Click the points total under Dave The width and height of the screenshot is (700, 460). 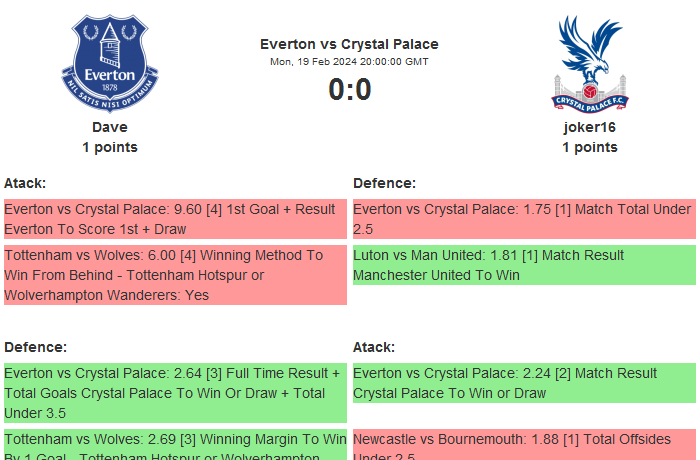point(110,147)
